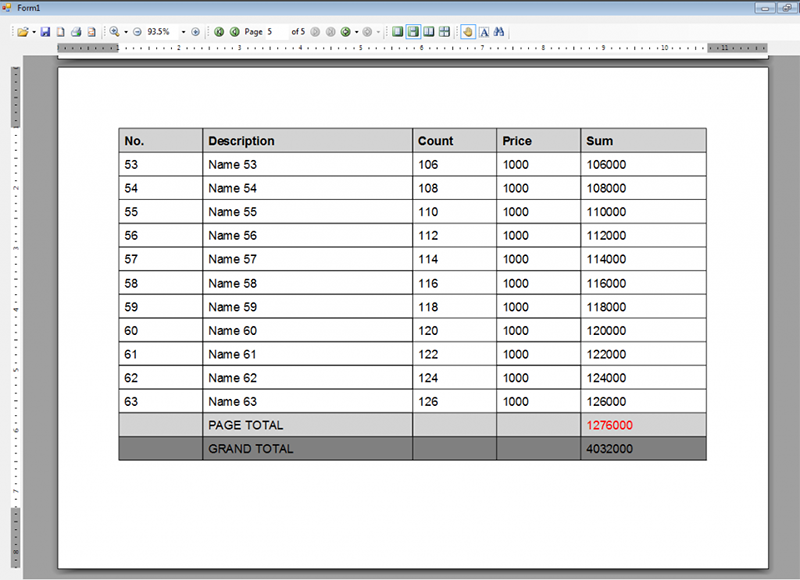This screenshot has width=800, height=580.
Task: Select the magnifier zoom tool
Action: tap(113, 32)
